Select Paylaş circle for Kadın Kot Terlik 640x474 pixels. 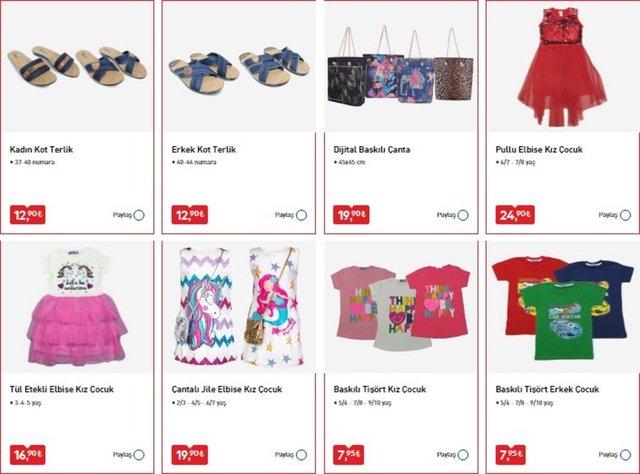(x=139, y=215)
